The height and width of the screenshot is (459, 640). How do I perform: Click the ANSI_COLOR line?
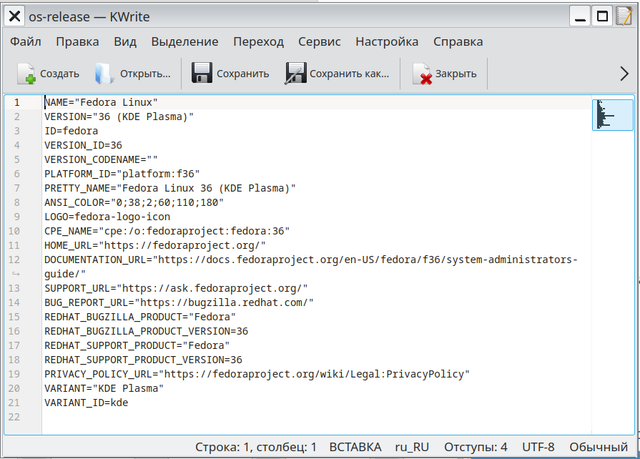(134, 202)
